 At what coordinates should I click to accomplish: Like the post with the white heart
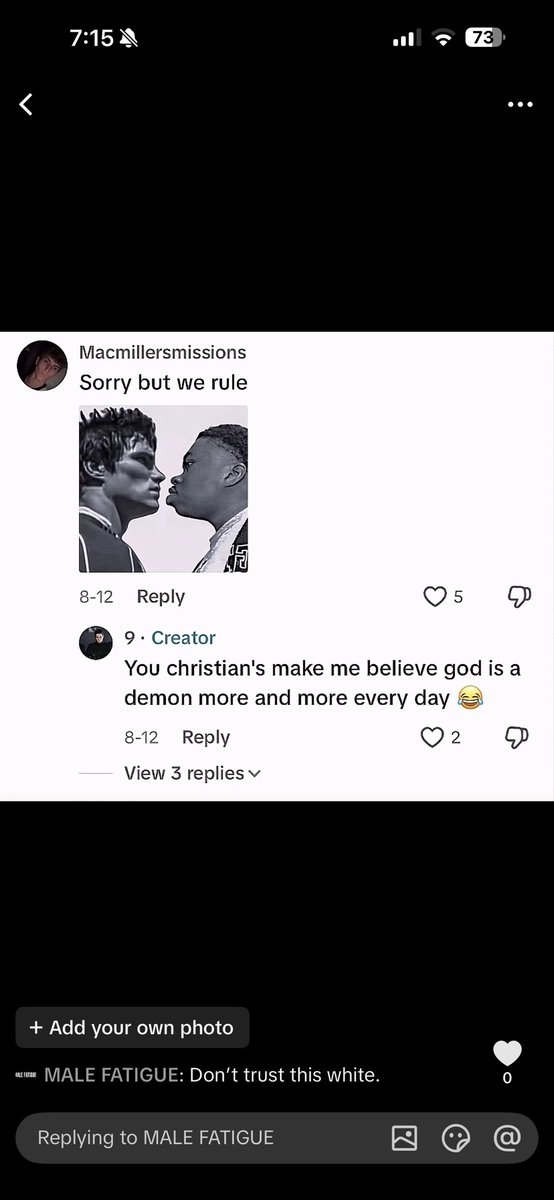pyautogui.click(x=507, y=1053)
